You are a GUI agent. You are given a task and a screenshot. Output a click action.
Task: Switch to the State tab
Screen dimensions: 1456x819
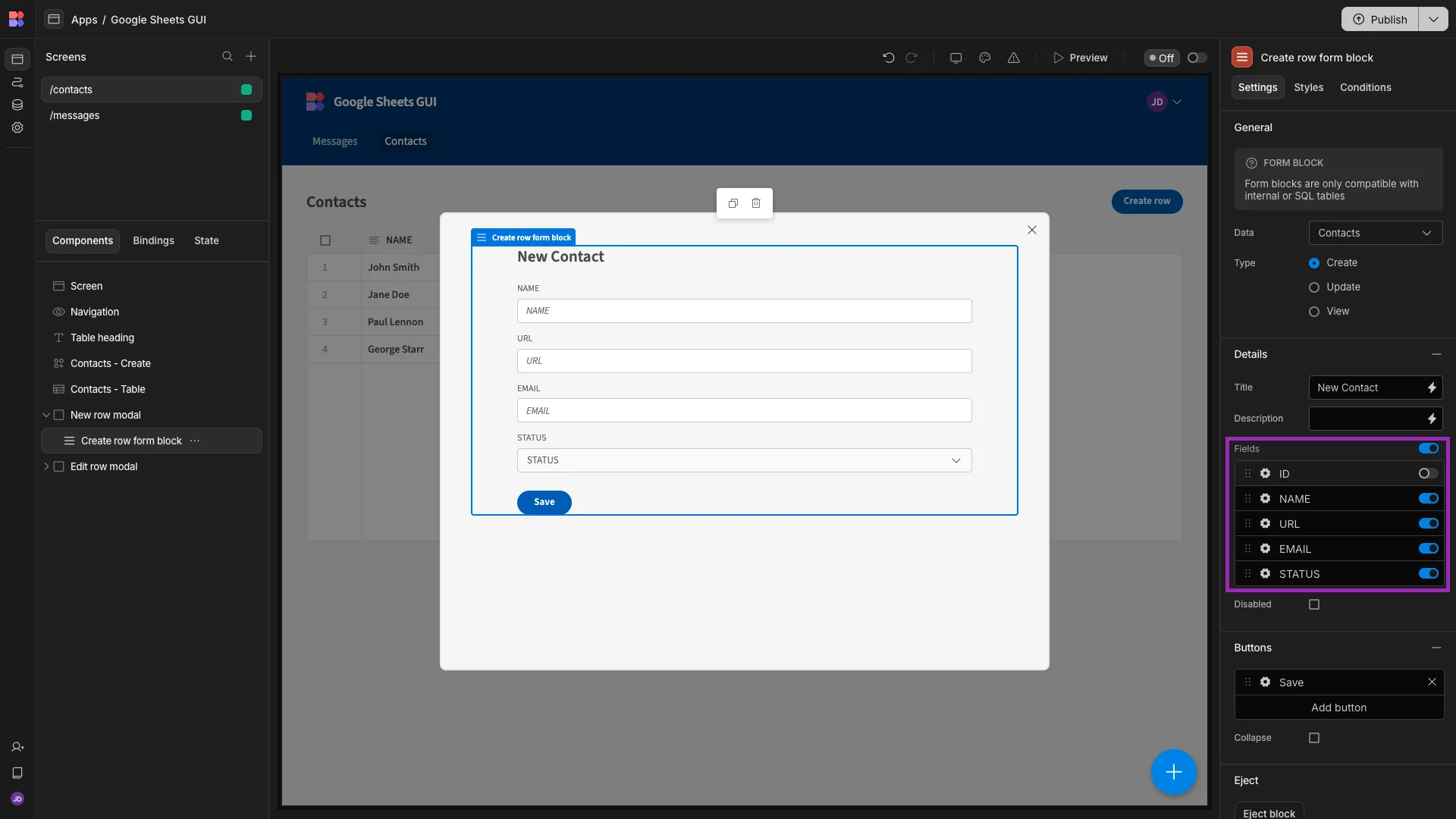[206, 240]
